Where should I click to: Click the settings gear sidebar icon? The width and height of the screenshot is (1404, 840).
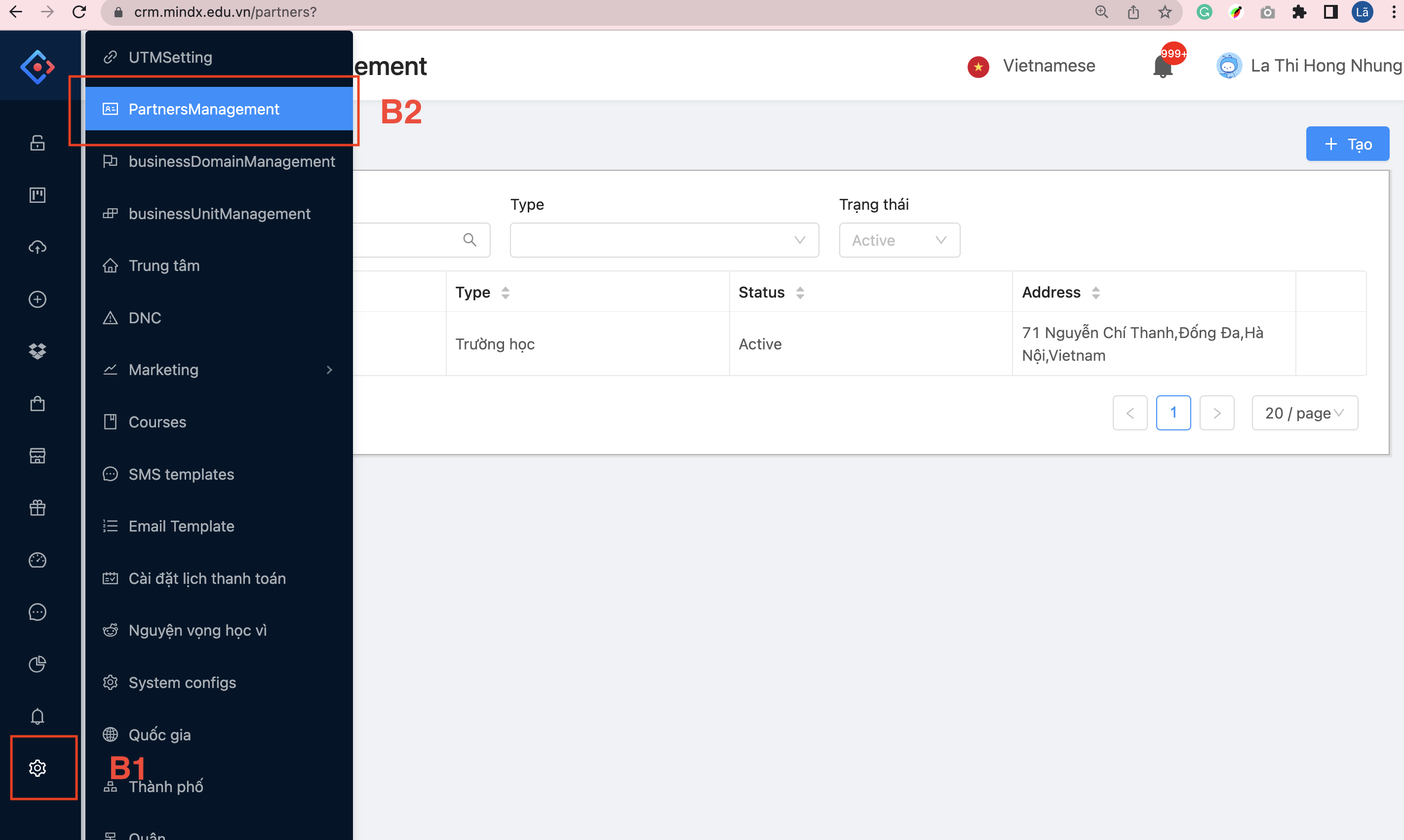coord(38,767)
